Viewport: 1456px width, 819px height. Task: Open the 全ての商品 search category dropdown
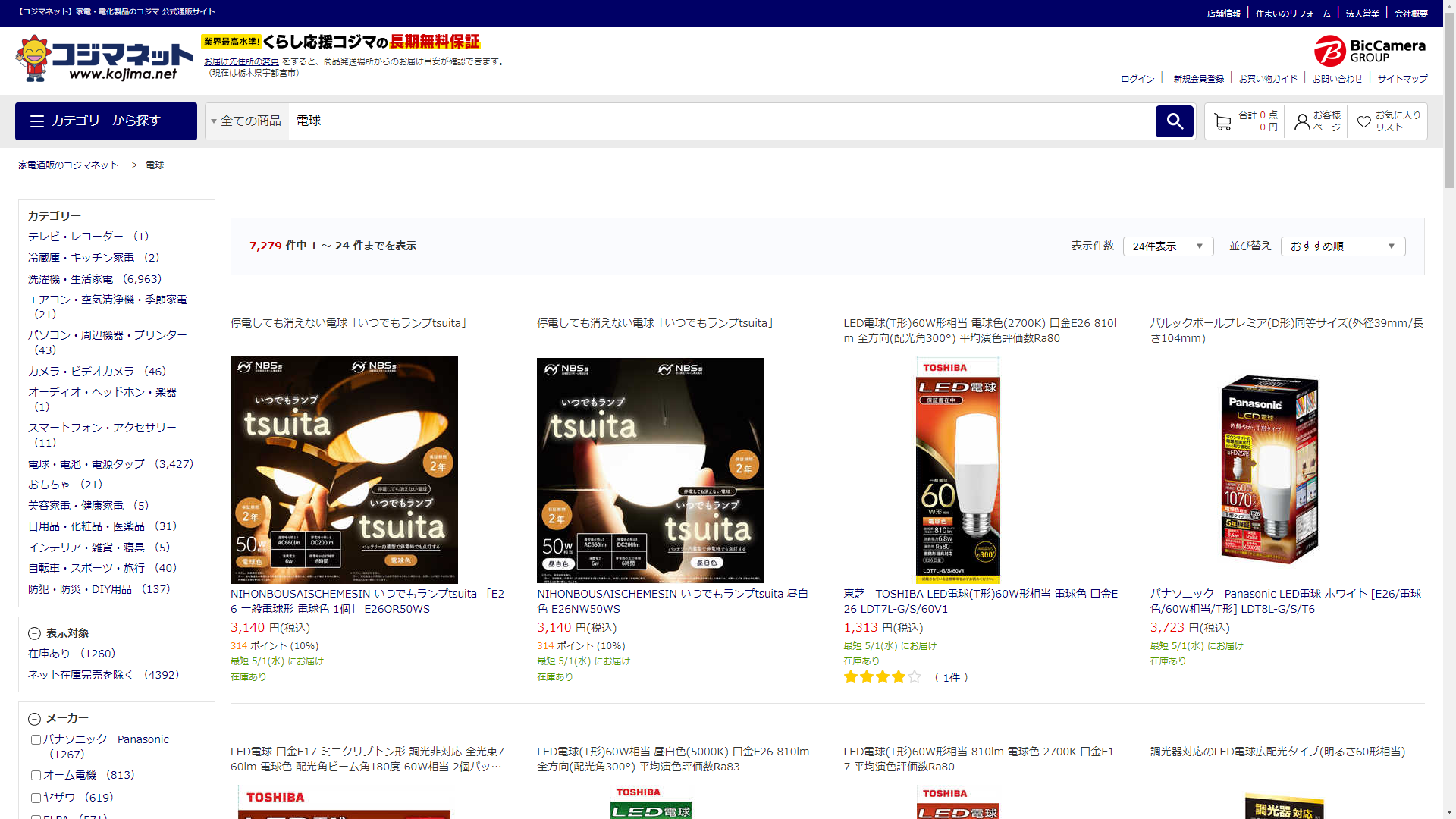246,121
